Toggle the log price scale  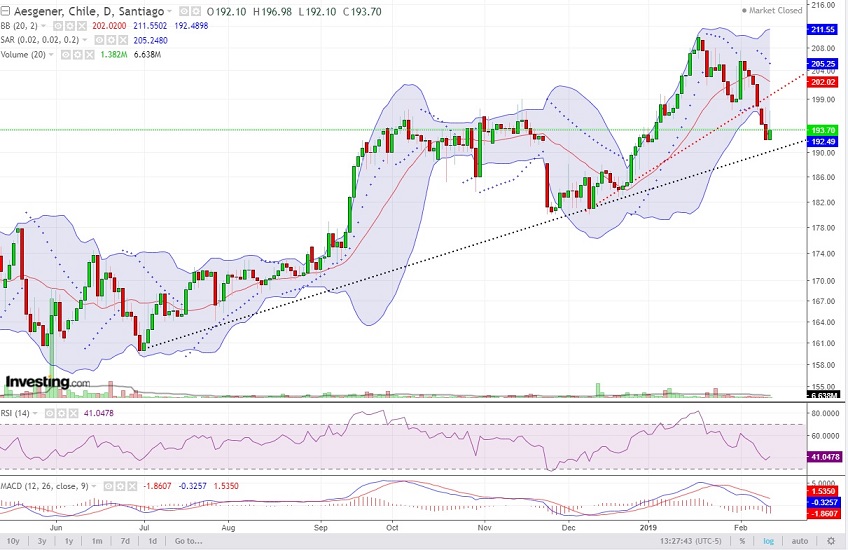pos(768,541)
